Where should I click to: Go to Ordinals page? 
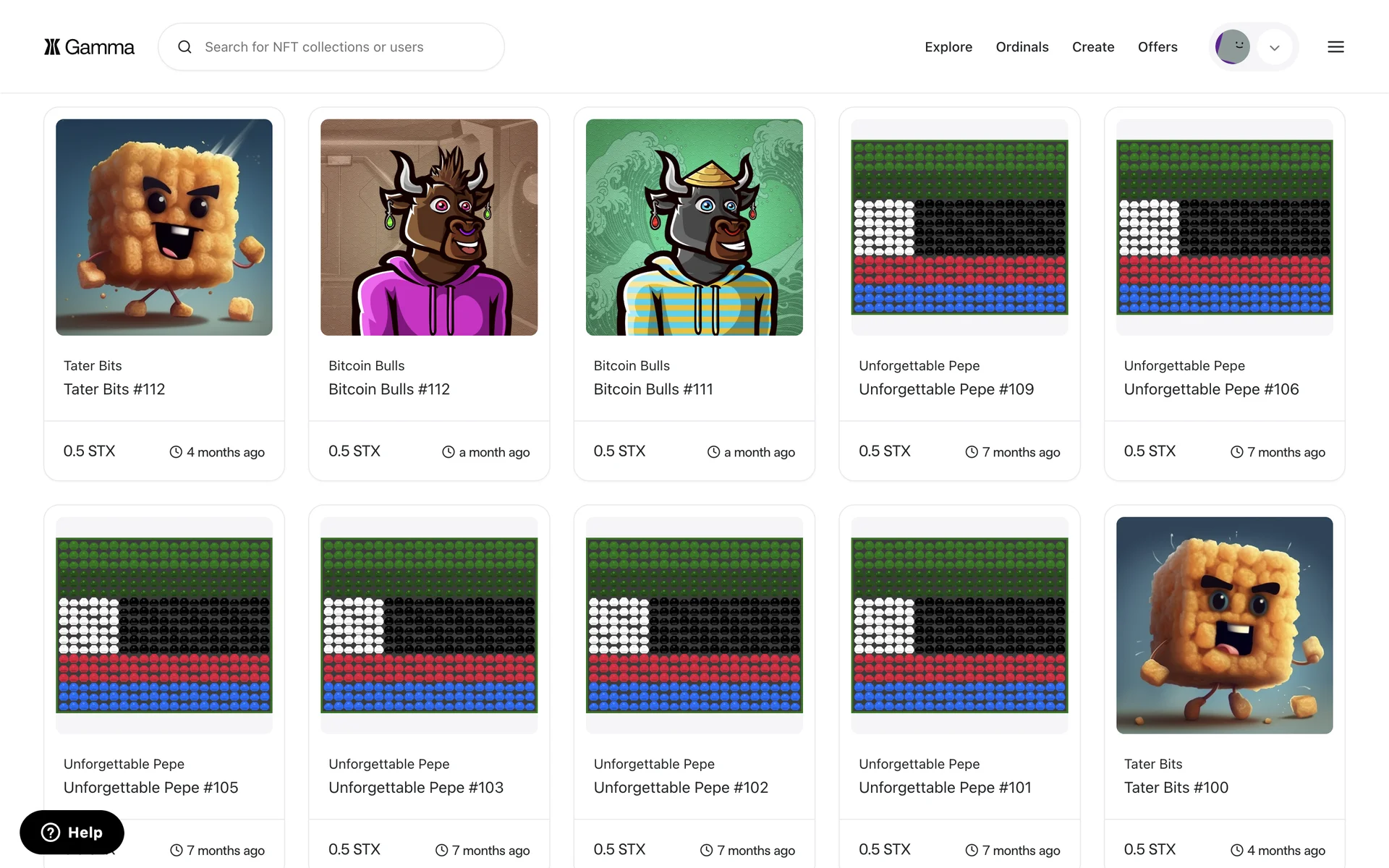pos(1021,47)
